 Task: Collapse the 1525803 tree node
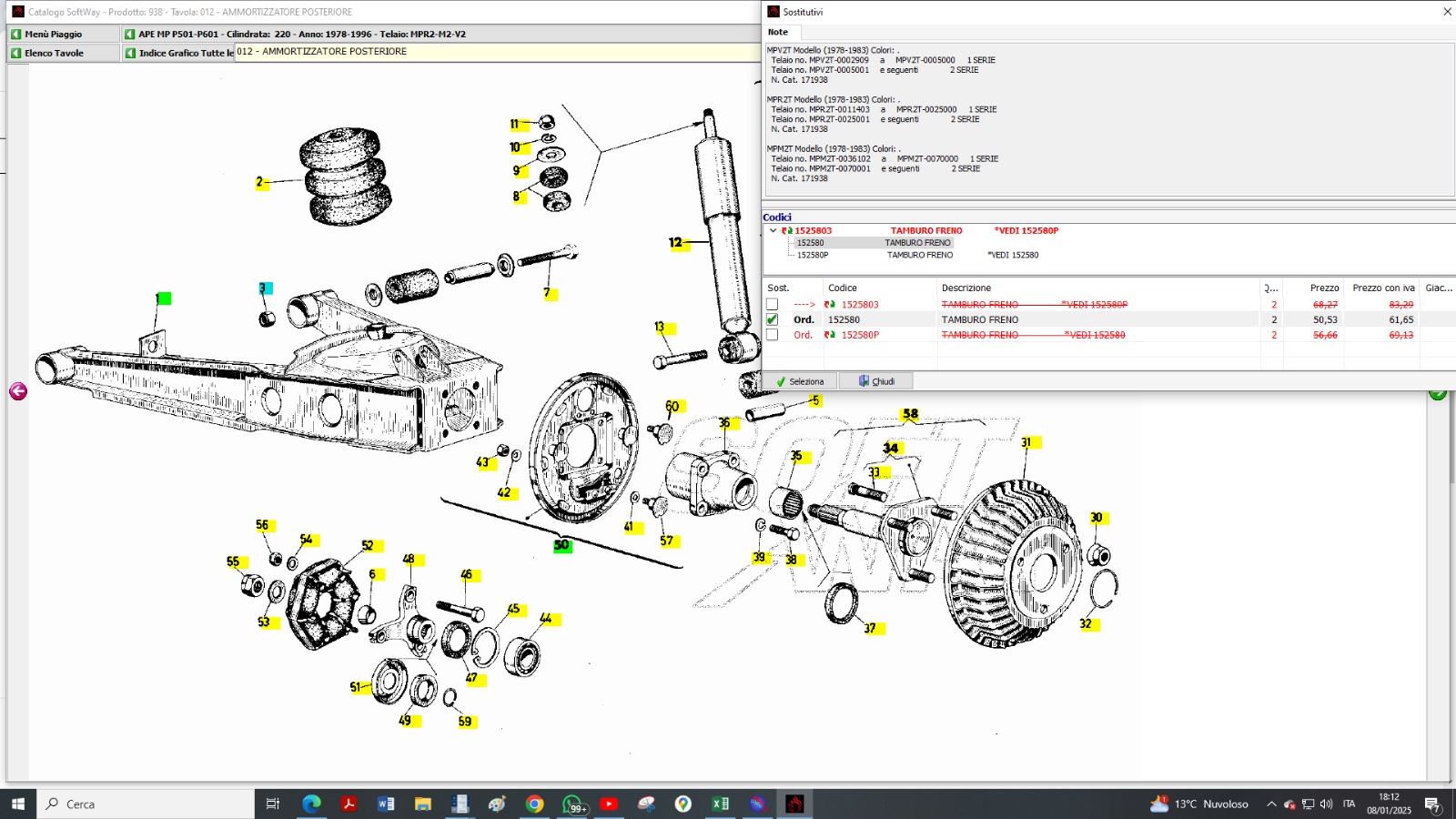click(x=773, y=231)
